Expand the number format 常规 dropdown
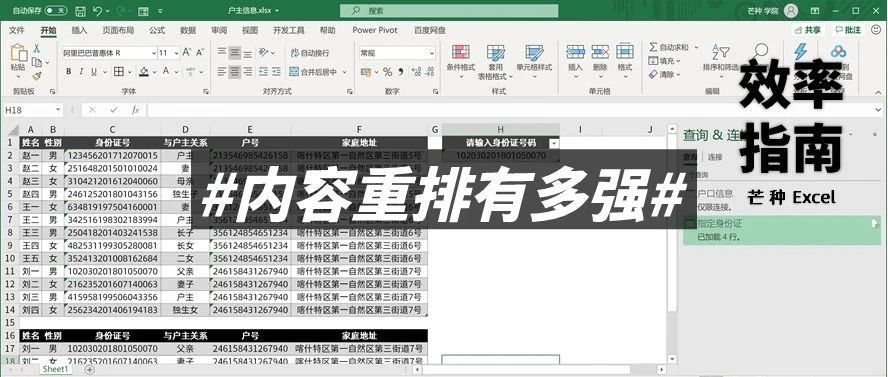888x377 pixels. (432, 53)
